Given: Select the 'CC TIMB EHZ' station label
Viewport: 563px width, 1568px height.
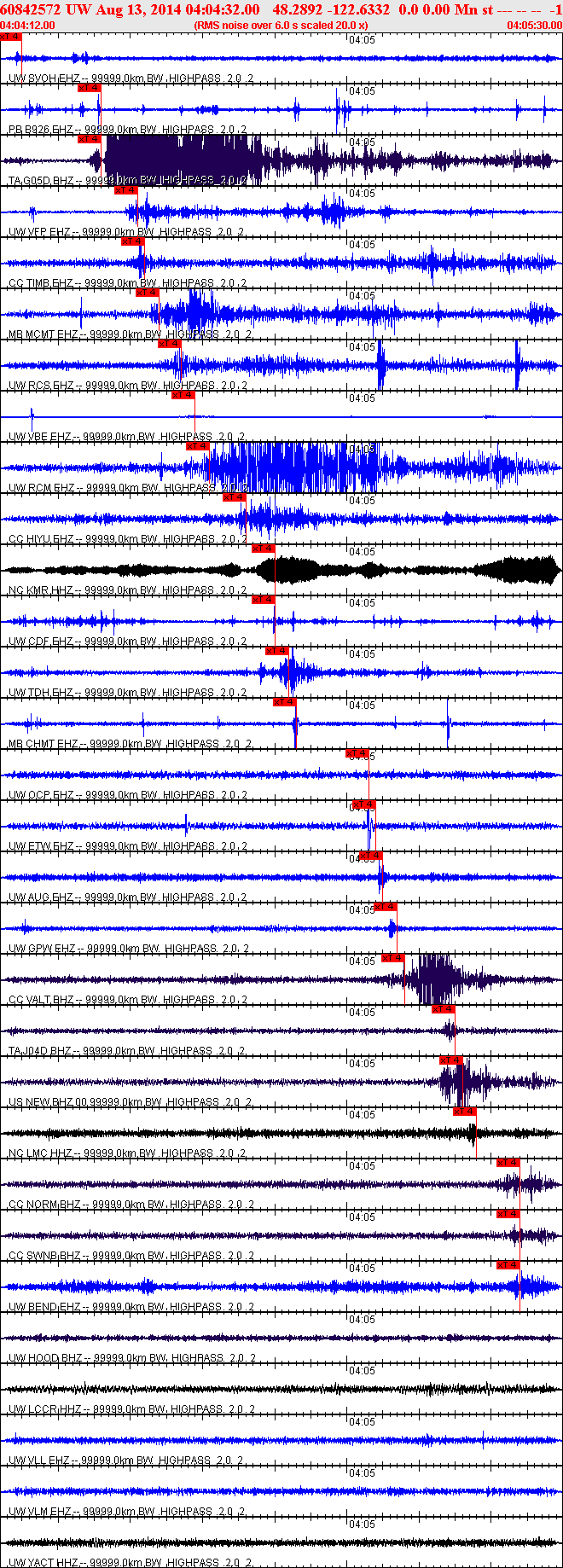Looking at the screenshot, I should click(40, 283).
